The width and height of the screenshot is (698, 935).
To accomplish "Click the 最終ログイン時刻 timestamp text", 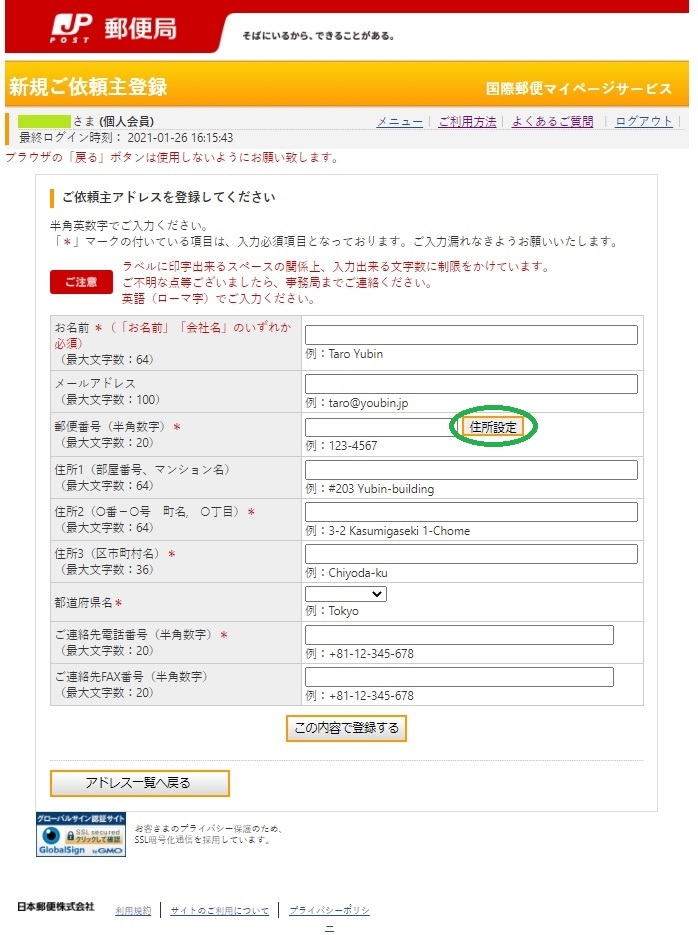I will [126, 138].
